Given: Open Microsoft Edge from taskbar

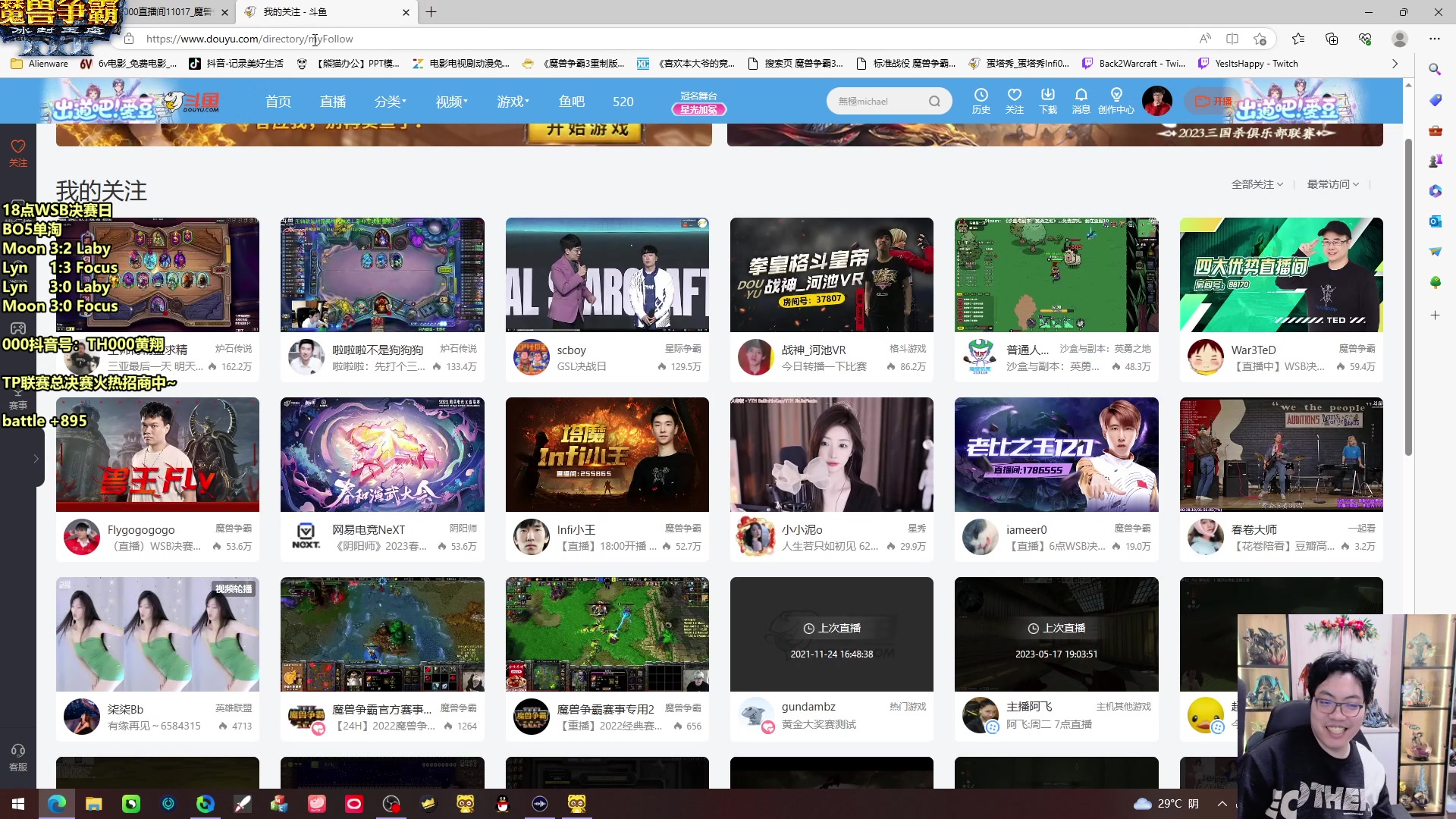Looking at the screenshot, I should click(57, 804).
